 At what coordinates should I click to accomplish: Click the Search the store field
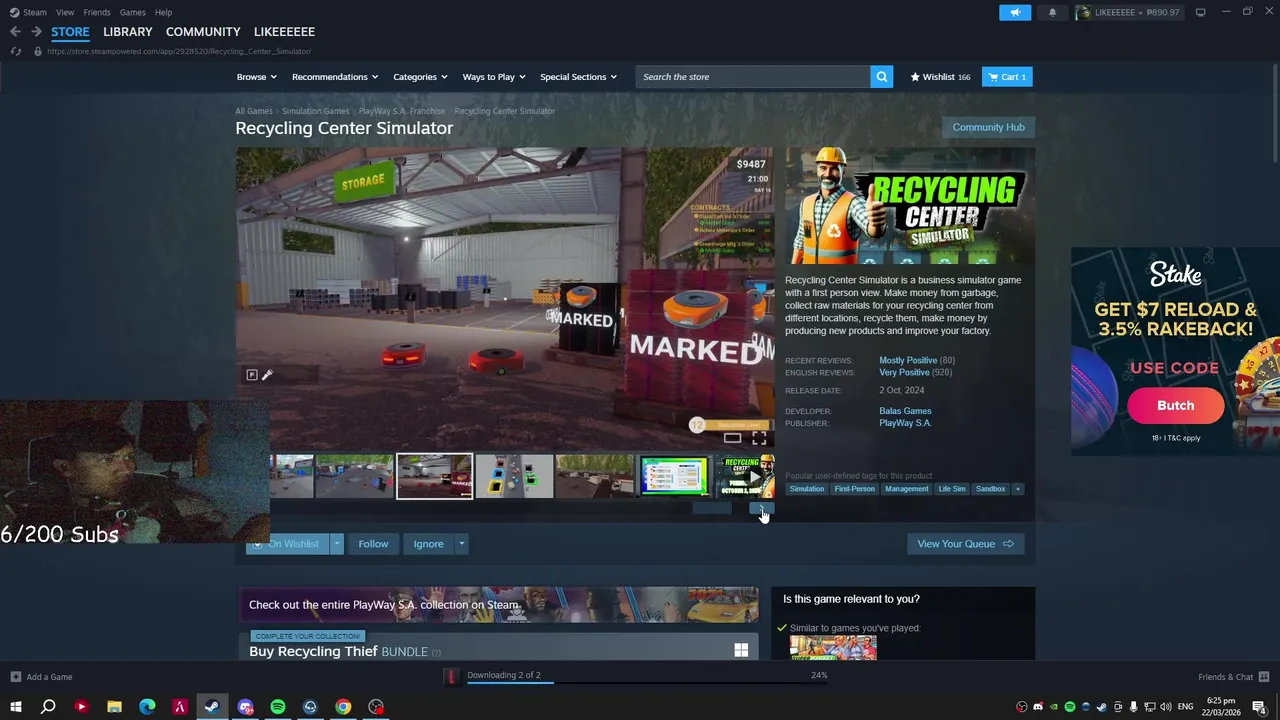753,77
